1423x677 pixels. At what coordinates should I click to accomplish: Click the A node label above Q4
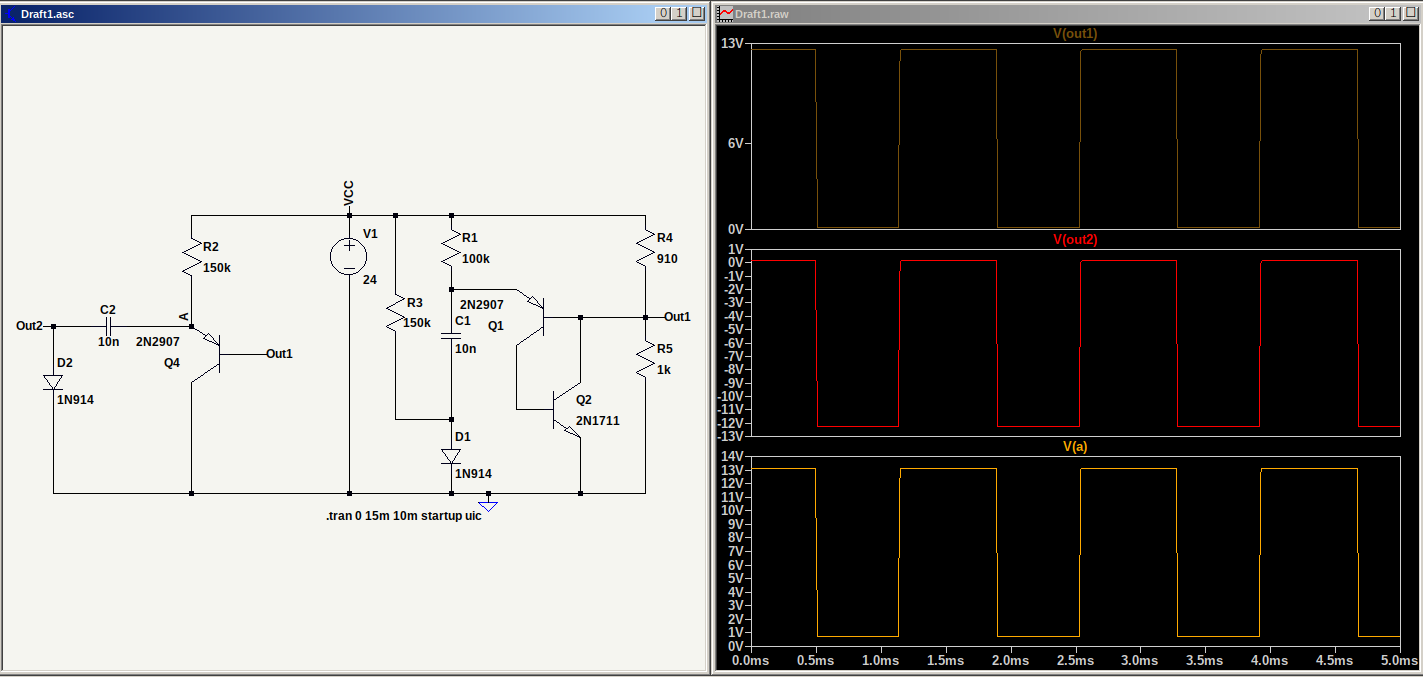(x=184, y=316)
